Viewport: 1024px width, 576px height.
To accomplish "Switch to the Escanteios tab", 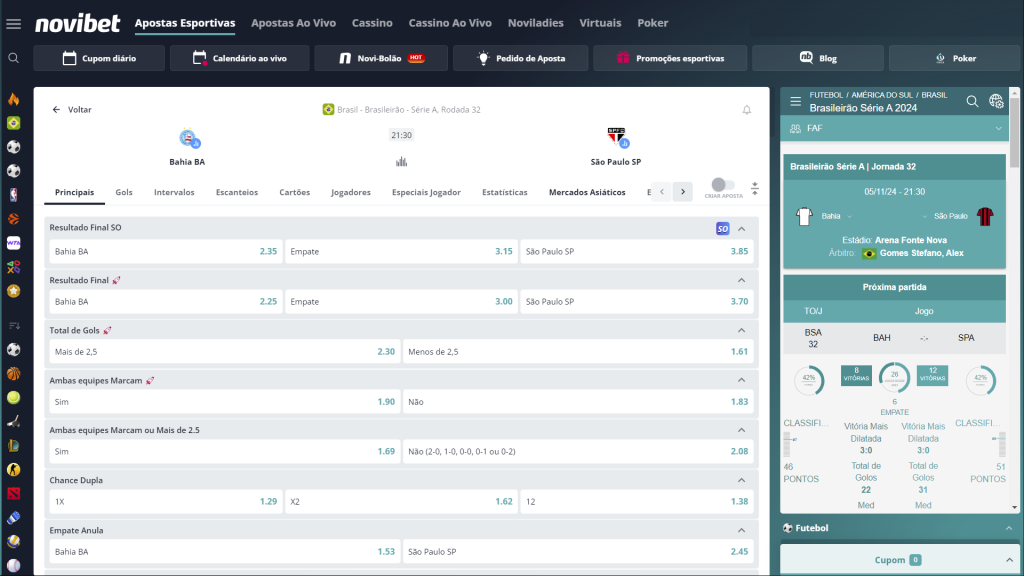I will point(236,192).
